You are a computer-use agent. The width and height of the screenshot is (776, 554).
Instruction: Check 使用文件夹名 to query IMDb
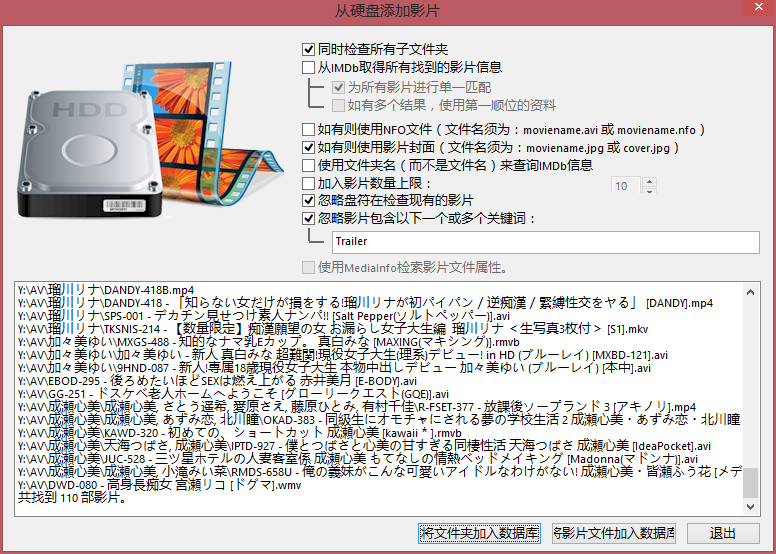(309, 166)
